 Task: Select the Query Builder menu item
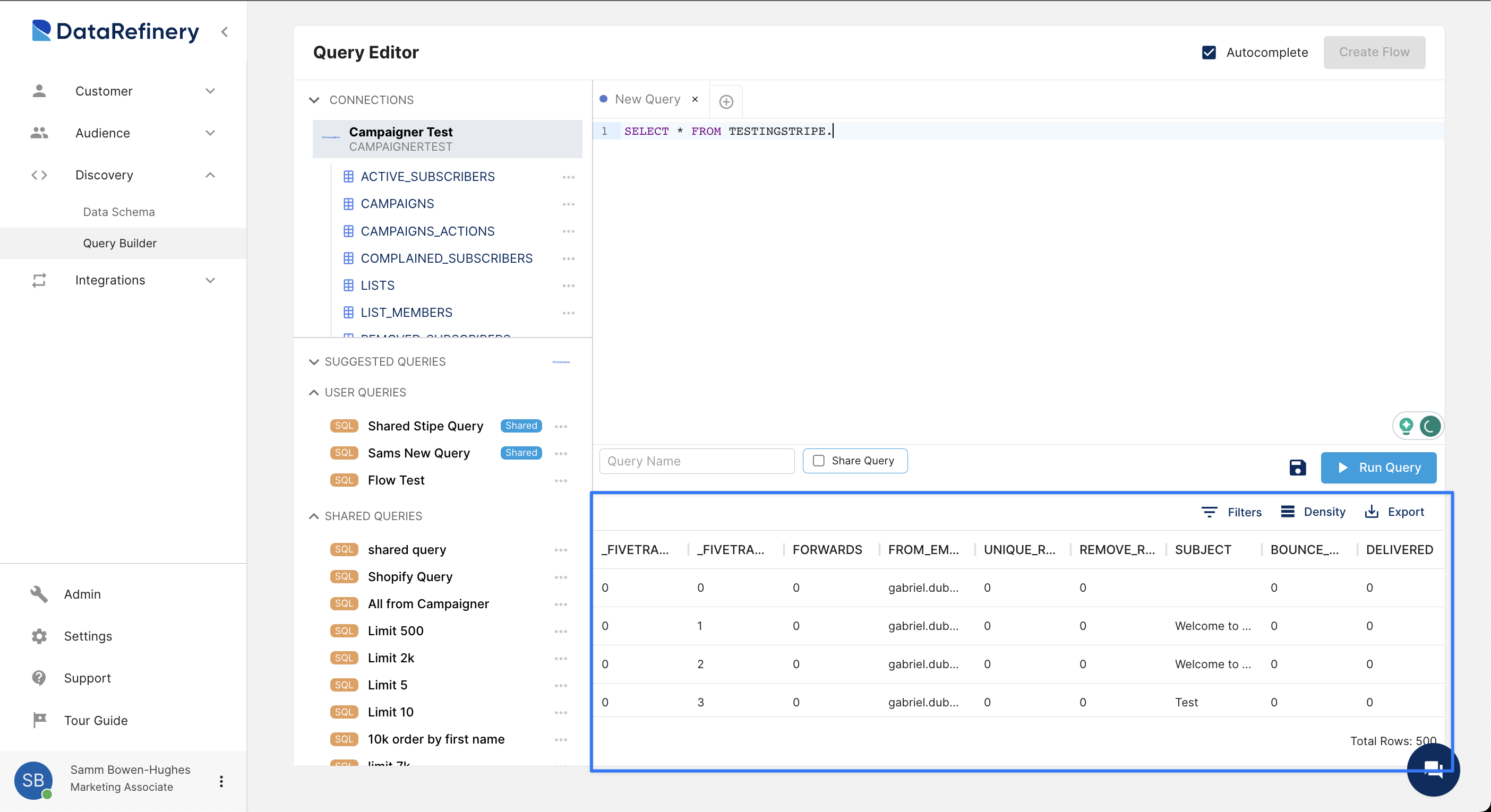pos(120,242)
